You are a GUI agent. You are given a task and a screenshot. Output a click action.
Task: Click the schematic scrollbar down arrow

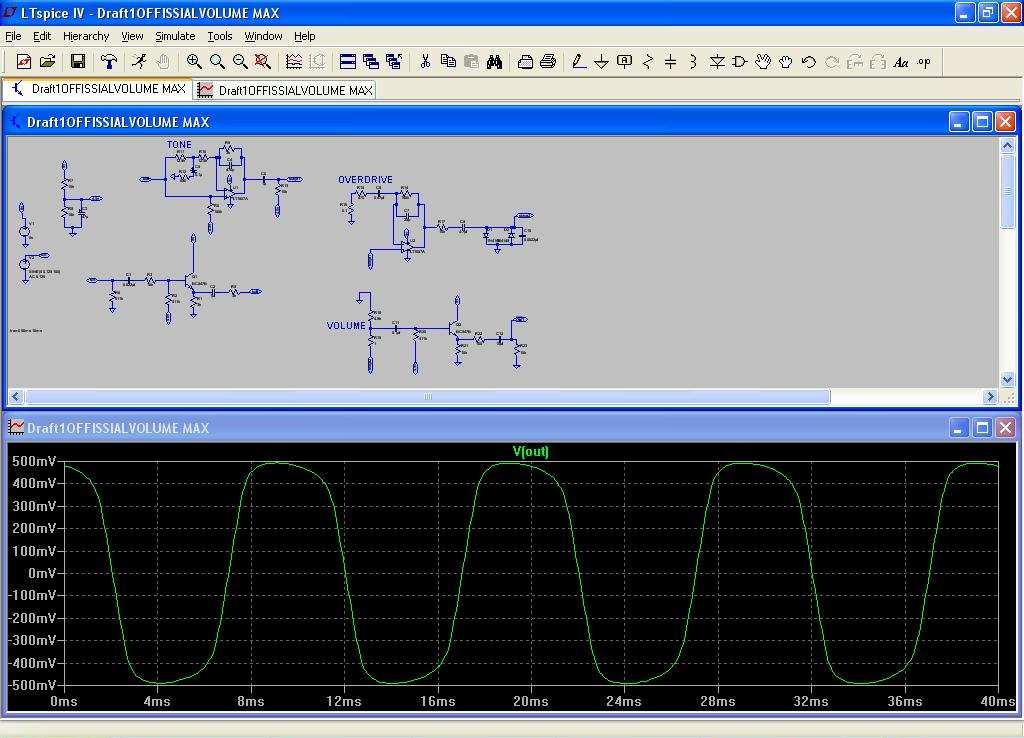point(1007,379)
